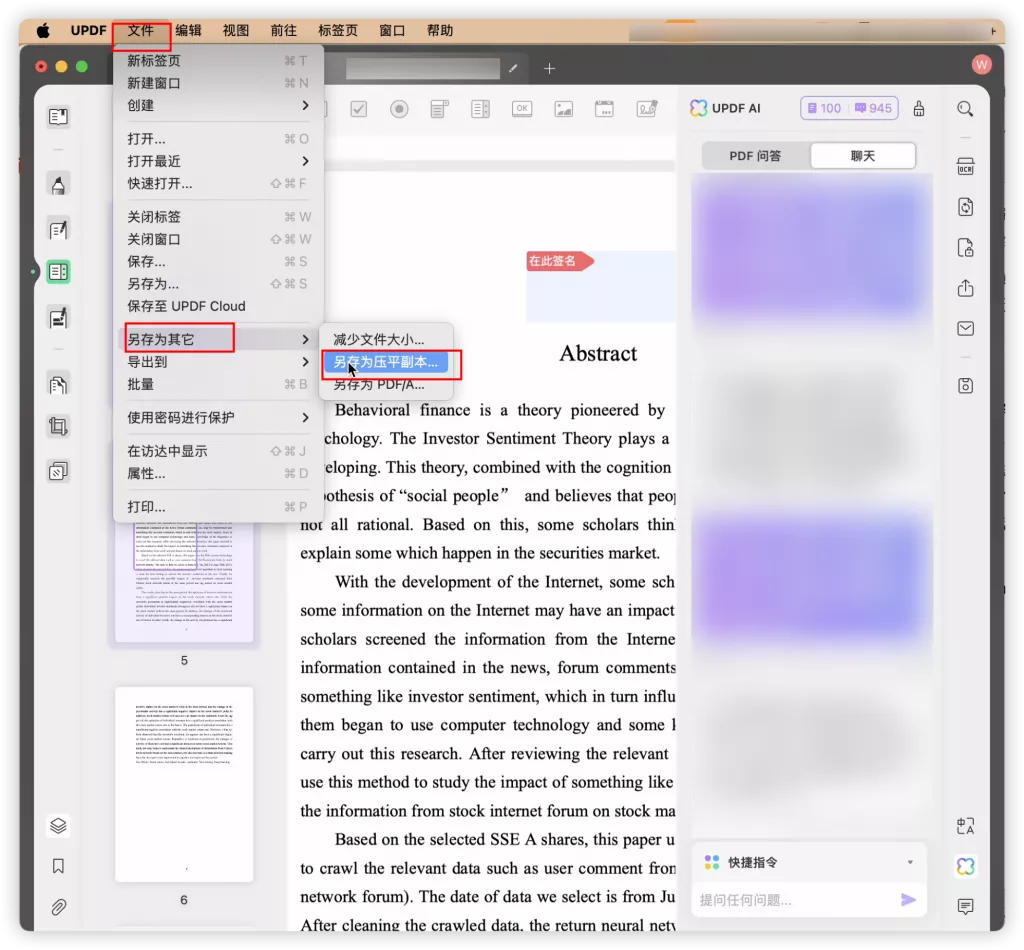
Task: Select 属性... menu item
Action: 218,473
